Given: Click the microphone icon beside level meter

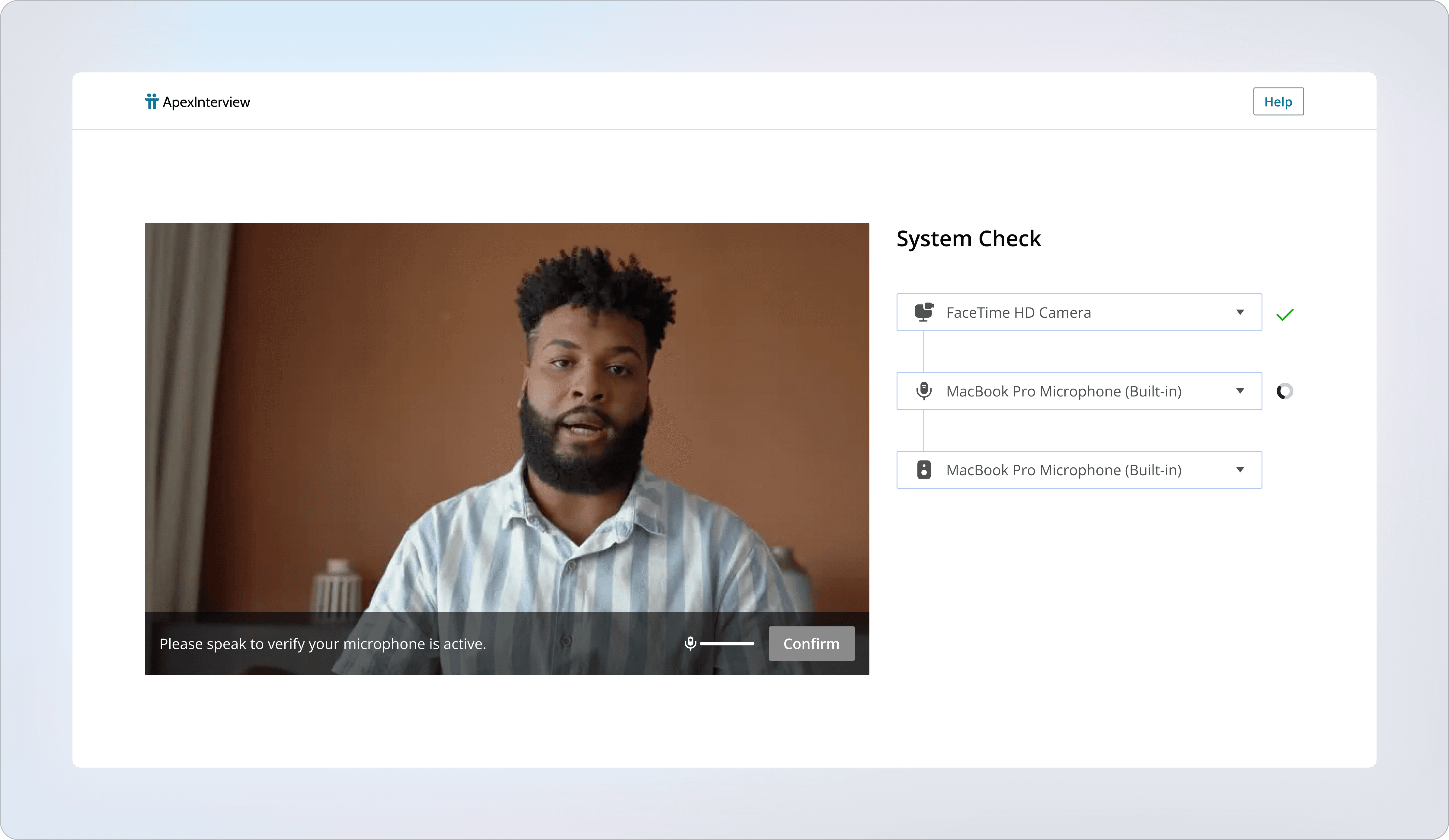Looking at the screenshot, I should pos(690,644).
